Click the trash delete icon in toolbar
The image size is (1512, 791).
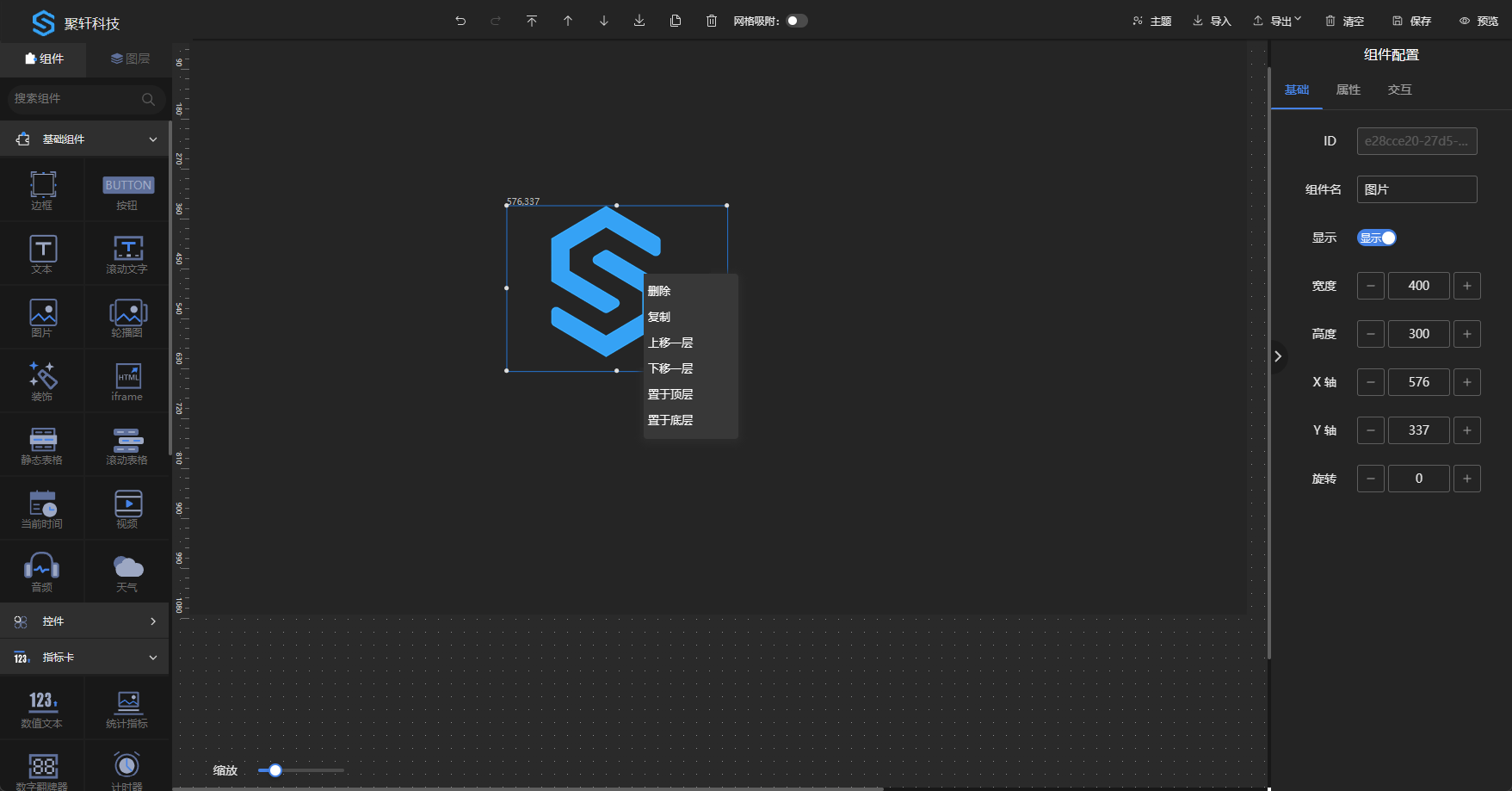[712, 21]
